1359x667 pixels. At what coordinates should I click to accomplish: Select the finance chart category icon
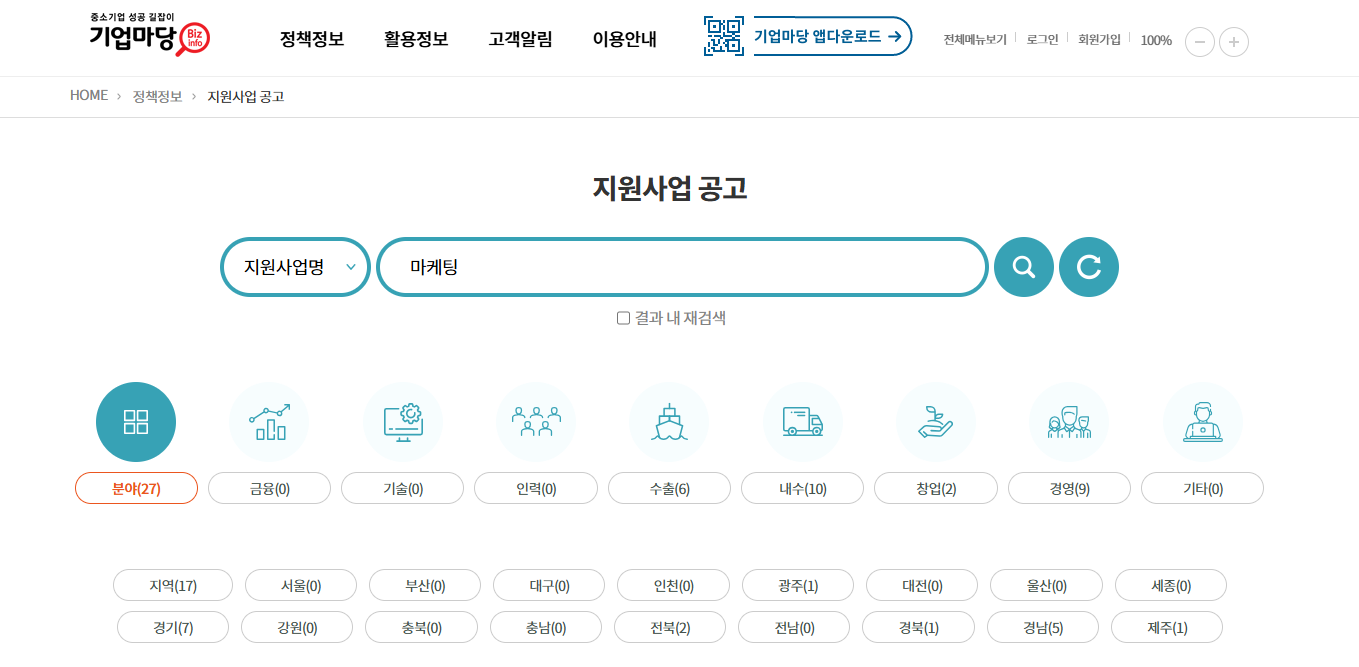(x=269, y=422)
